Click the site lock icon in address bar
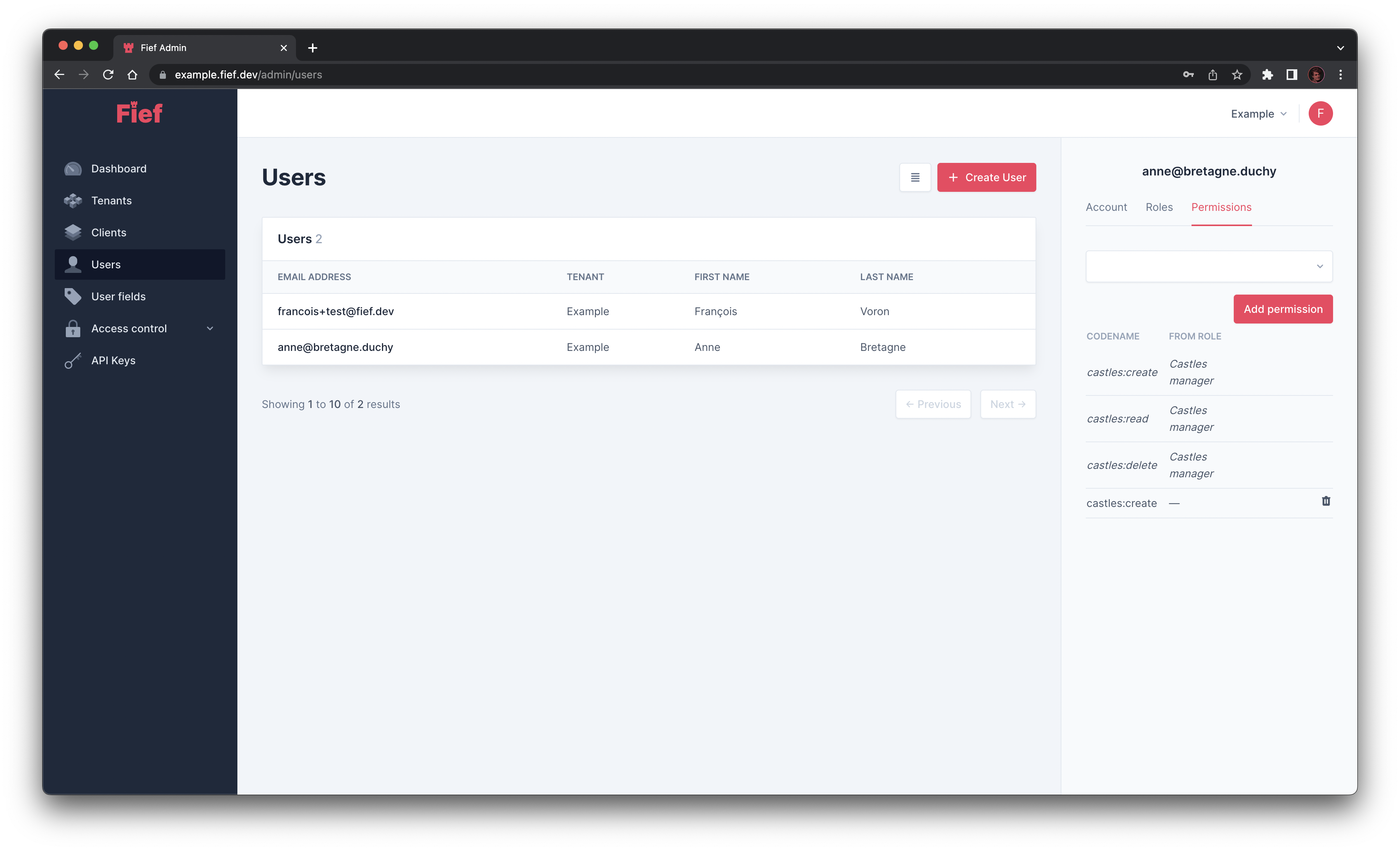This screenshot has height=851, width=1400. [162, 75]
